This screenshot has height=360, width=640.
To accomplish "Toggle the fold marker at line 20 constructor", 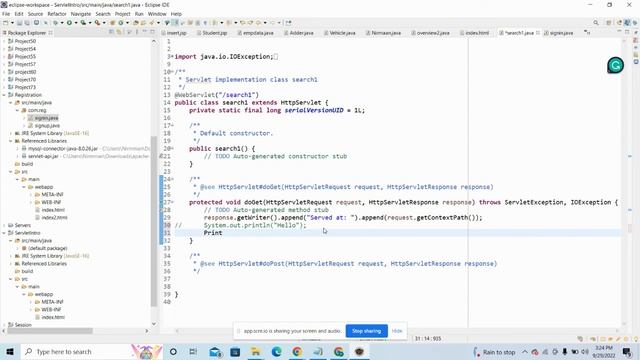I will [x=172, y=149].
